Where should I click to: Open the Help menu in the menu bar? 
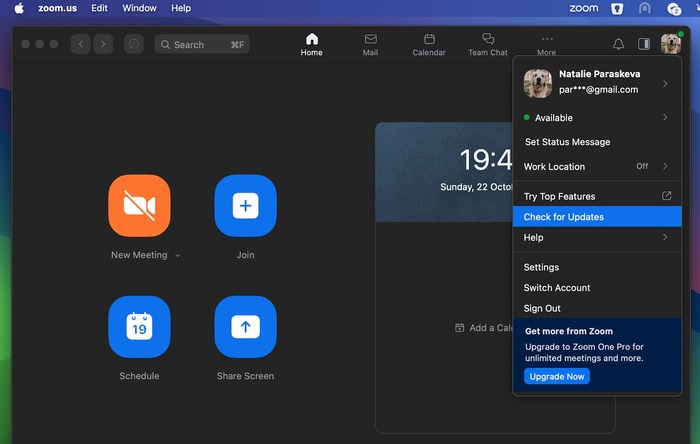click(181, 8)
